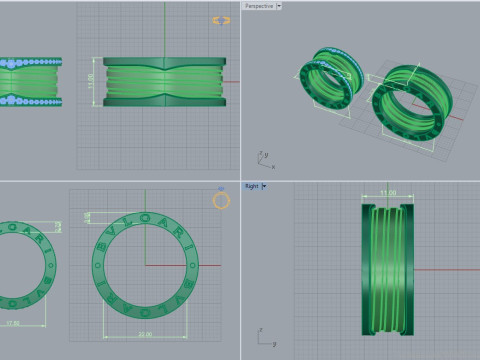Select the blue-gem ring in the top-left view
The image size is (480, 360).
coord(31,82)
